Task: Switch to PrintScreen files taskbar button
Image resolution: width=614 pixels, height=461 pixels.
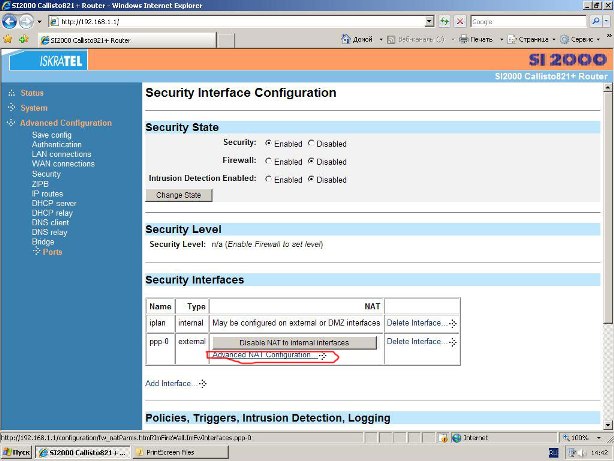Action: (181, 452)
